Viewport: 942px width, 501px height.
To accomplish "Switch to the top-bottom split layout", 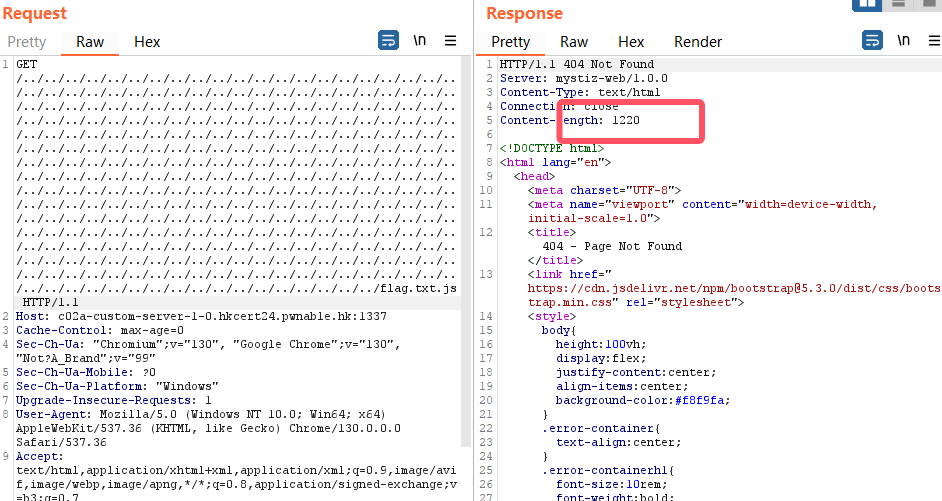I will (898, 4).
